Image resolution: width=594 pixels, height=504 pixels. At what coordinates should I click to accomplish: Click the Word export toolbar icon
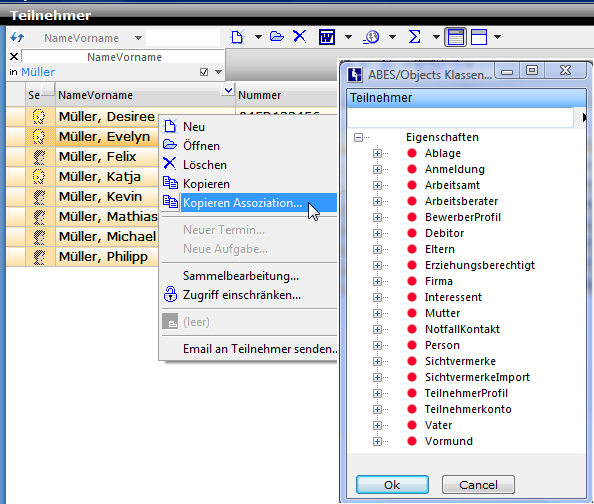(x=327, y=37)
